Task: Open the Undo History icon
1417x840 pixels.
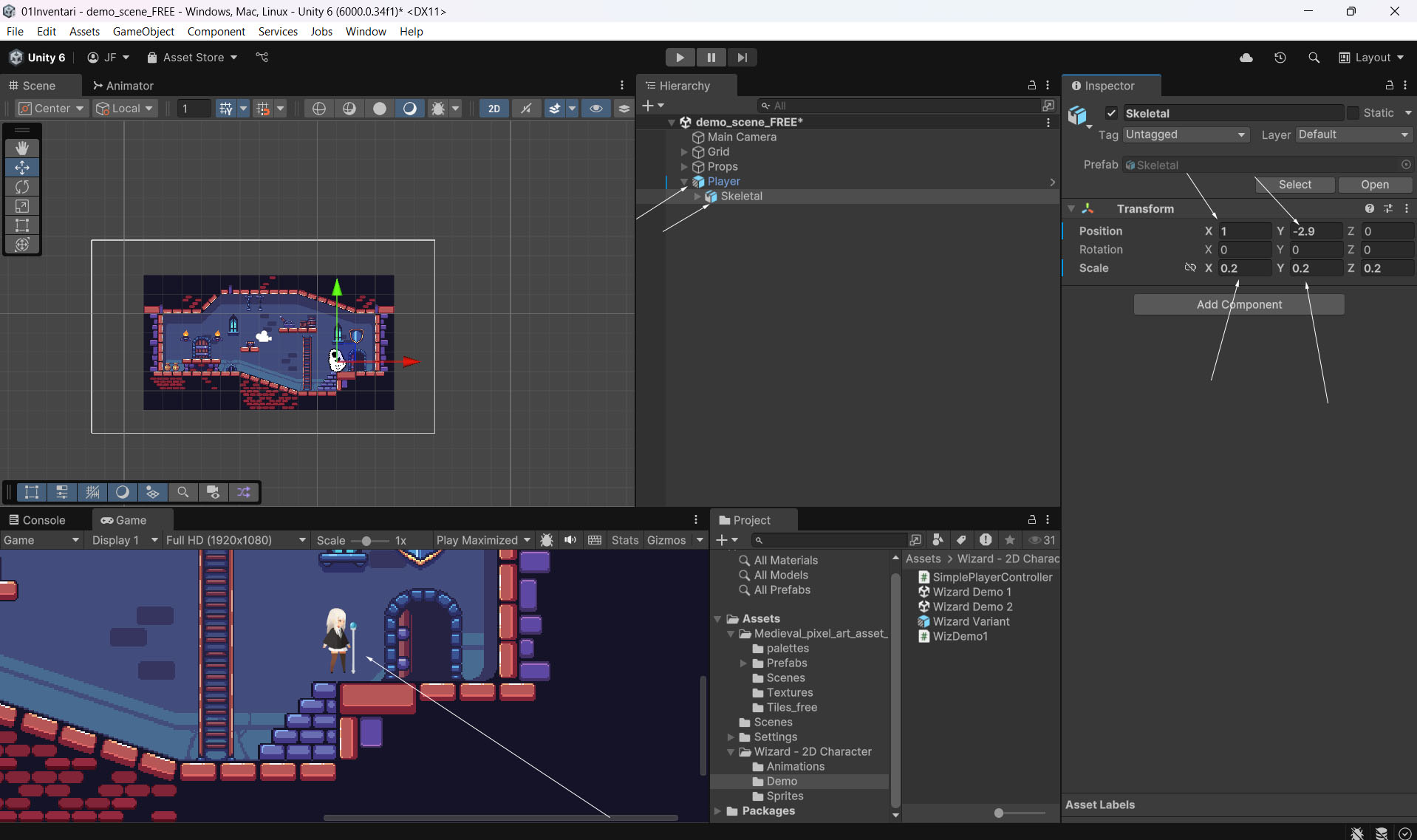Action: point(1280,58)
